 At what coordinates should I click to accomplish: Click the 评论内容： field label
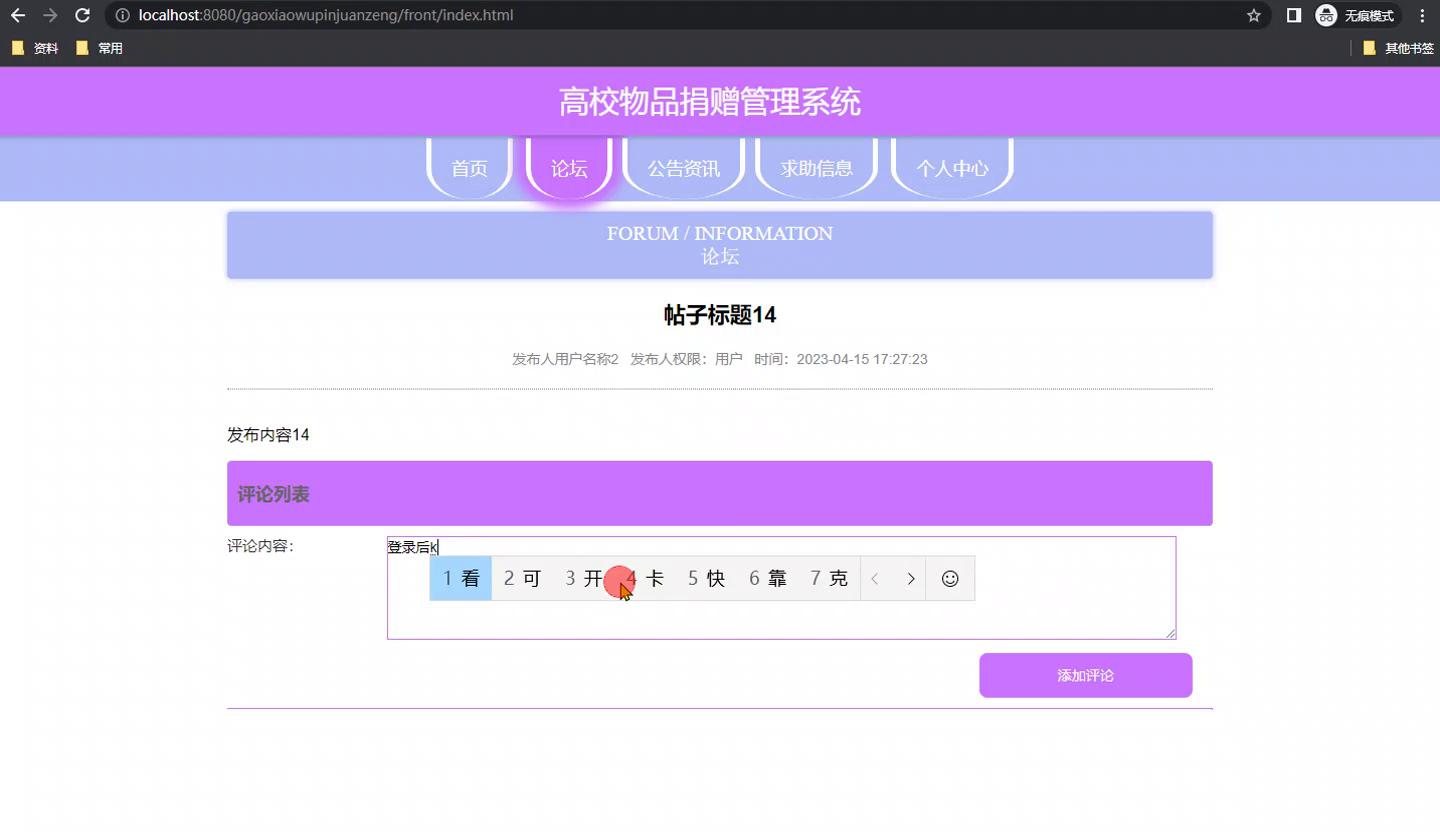point(260,546)
